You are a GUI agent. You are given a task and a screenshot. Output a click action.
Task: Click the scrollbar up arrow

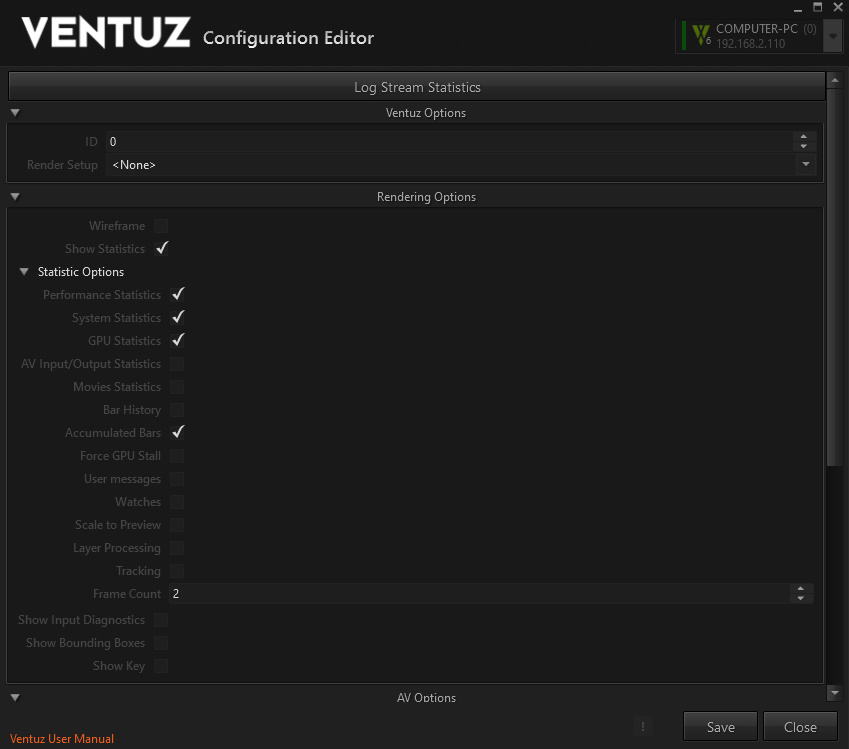click(834, 80)
